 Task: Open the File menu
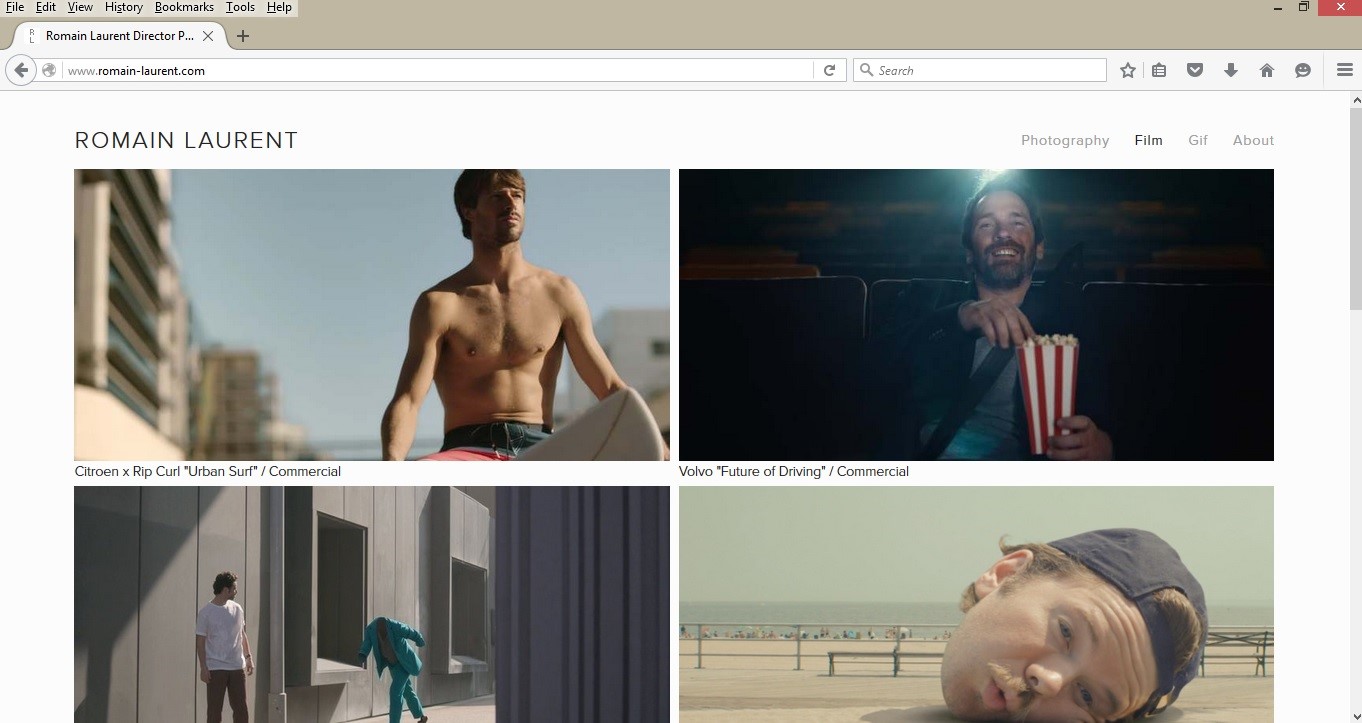click(15, 7)
